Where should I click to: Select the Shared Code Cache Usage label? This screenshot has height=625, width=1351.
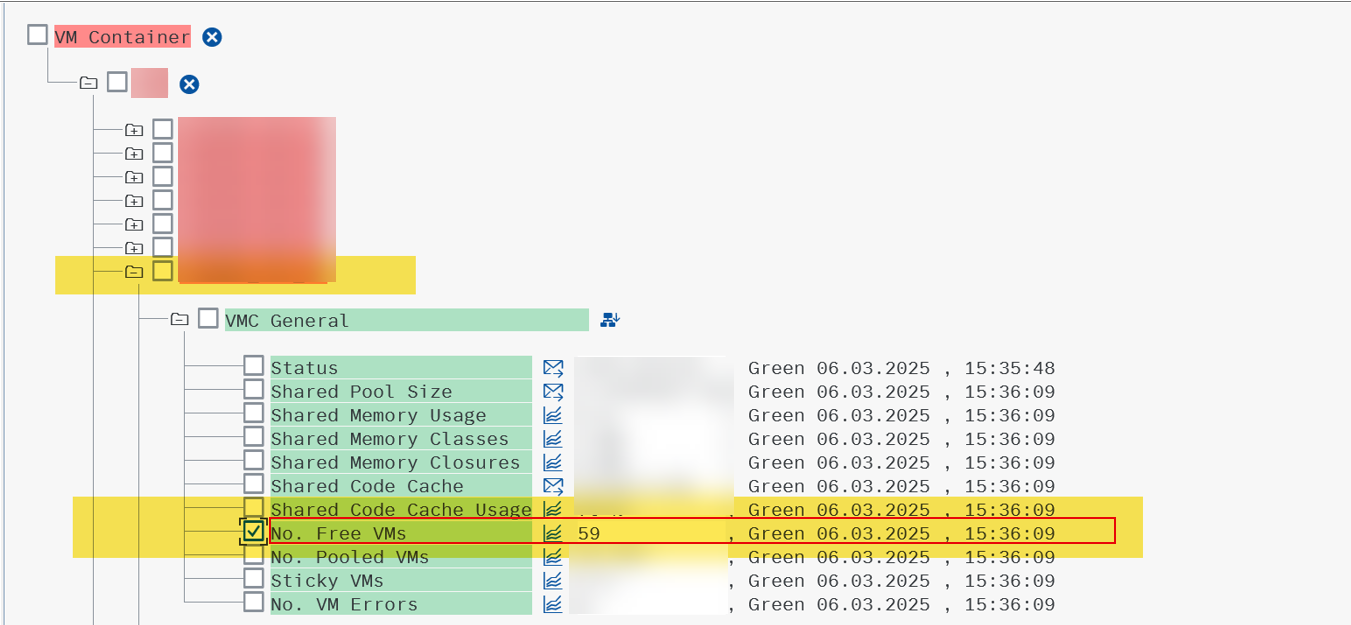tap(401, 510)
